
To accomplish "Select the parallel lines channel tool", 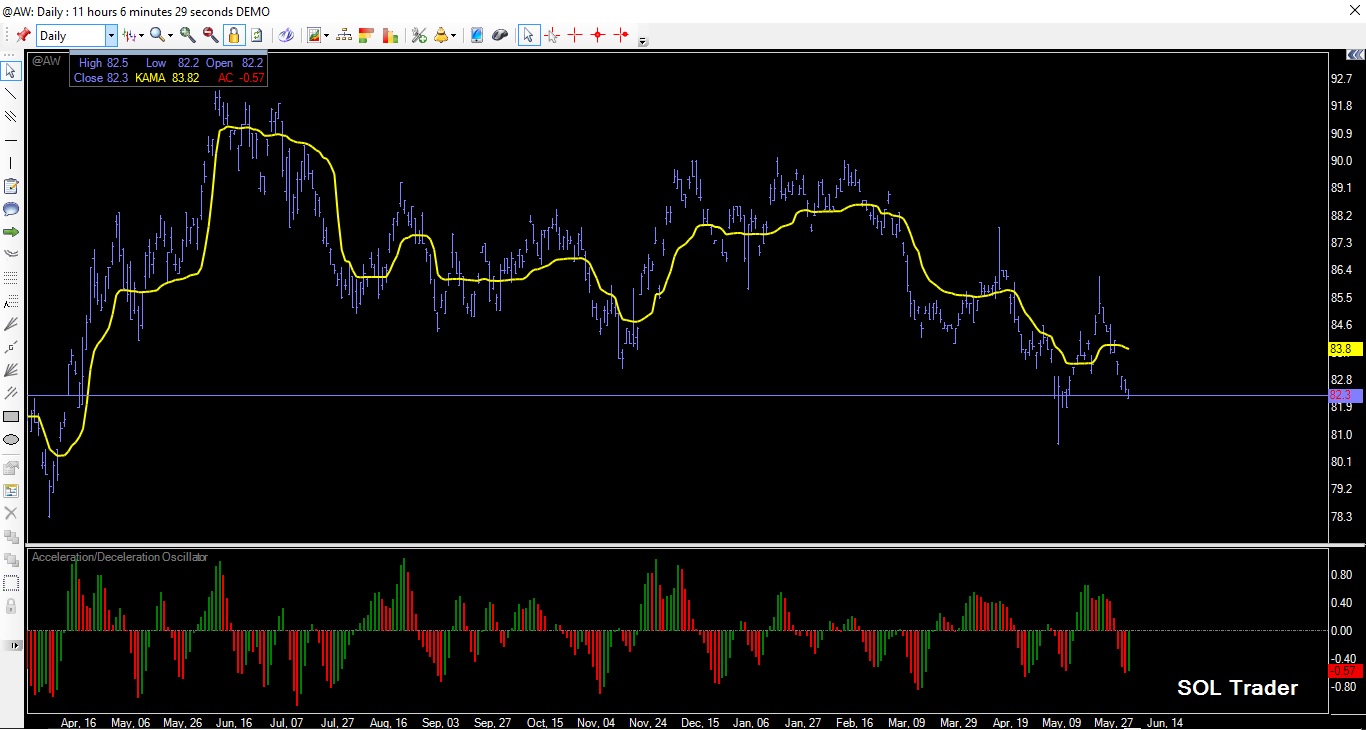I will (11, 117).
